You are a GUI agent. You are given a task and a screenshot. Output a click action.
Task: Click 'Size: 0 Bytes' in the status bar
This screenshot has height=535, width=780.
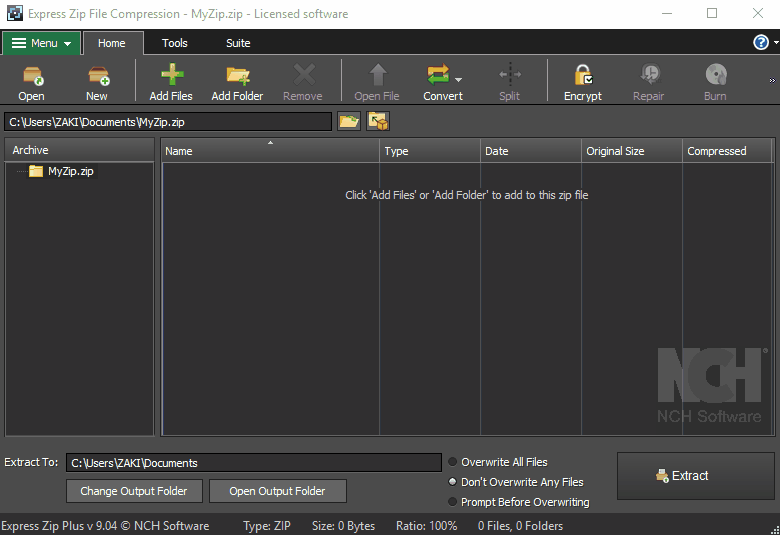click(x=343, y=526)
